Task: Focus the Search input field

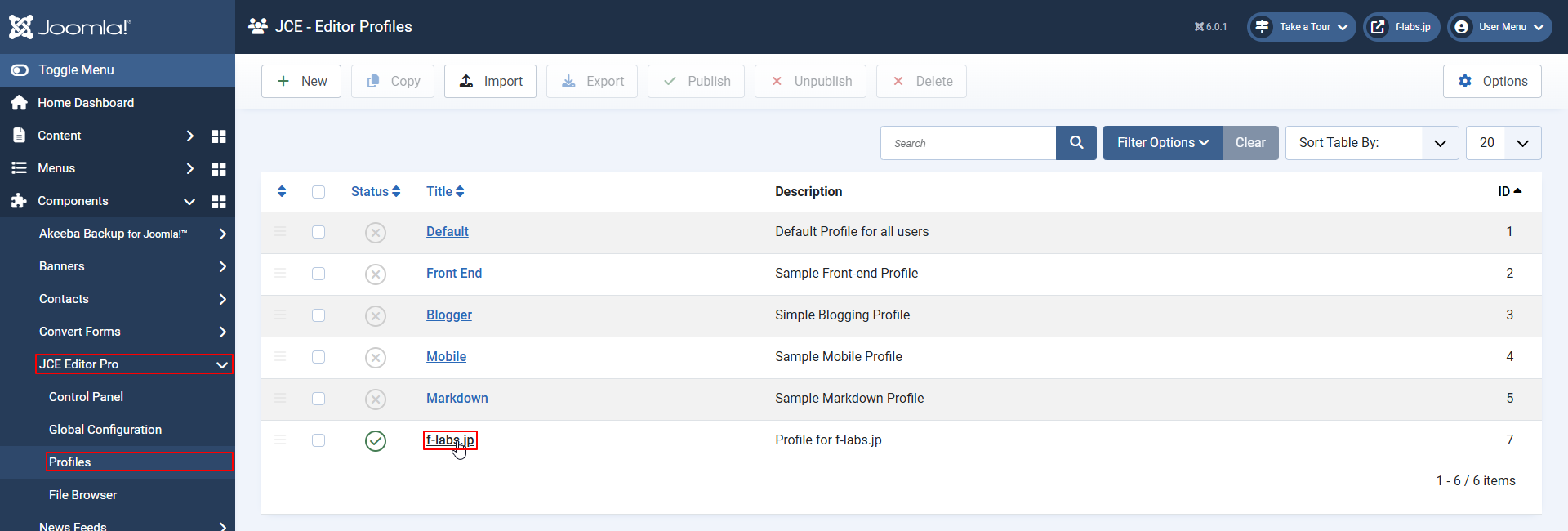Action: [x=968, y=143]
